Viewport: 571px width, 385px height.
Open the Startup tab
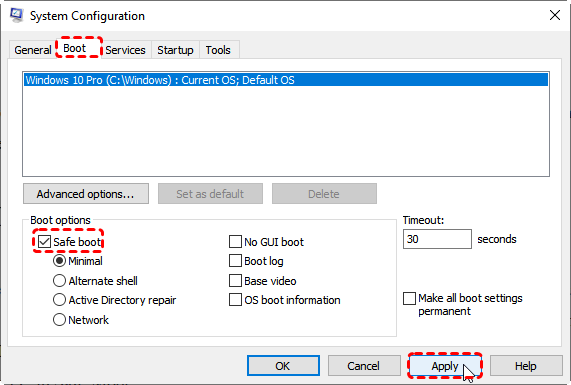coord(175,50)
